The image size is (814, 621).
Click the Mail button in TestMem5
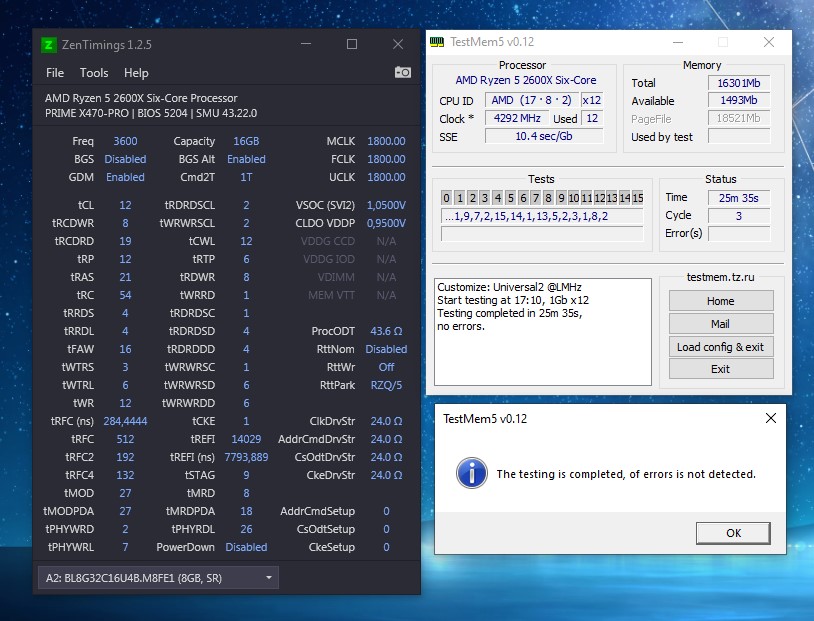point(721,324)
